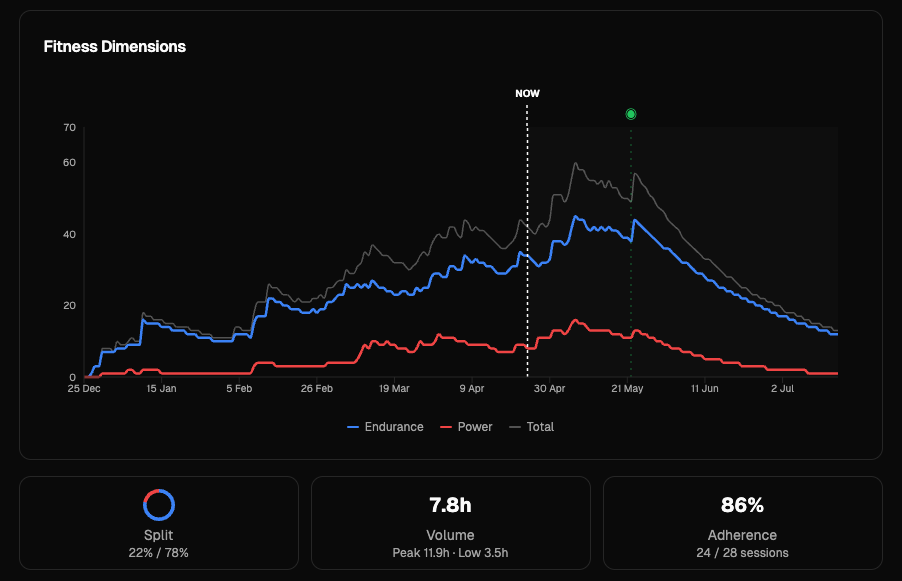Screen dimensions: 902x581
Task: Select the 86% adherence value
Action: [x=742, y=505]
